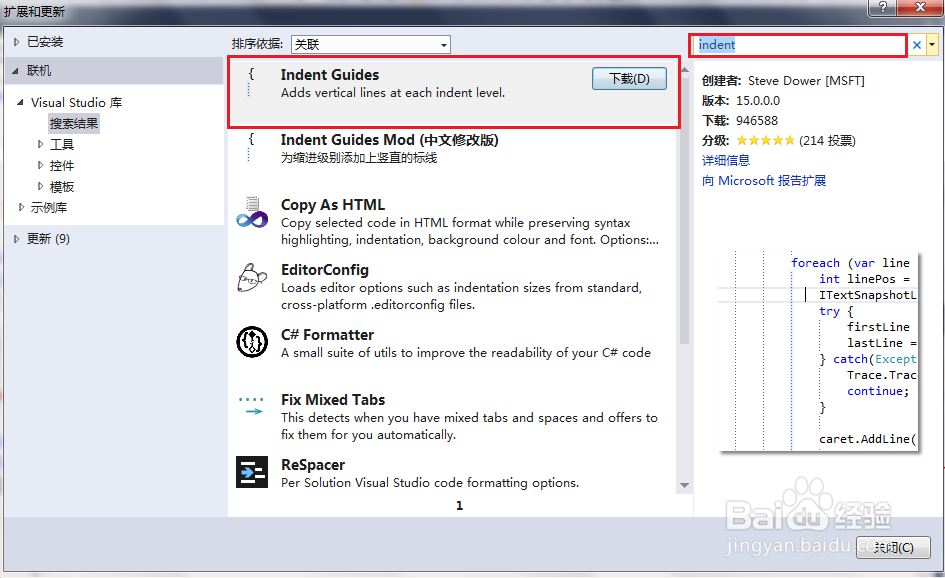The width and height of the screenshot is (945, 578).
Task: Expand the 控件 tree node
Action: click(x=40, y=165)
